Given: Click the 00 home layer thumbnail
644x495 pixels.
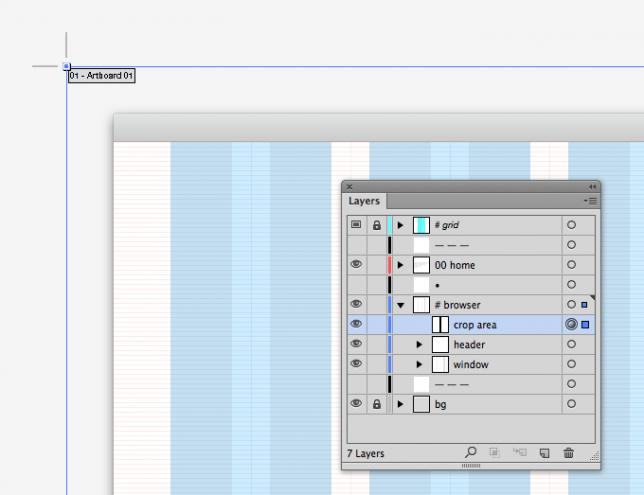Looking at the screenshot, I should 421,265.
